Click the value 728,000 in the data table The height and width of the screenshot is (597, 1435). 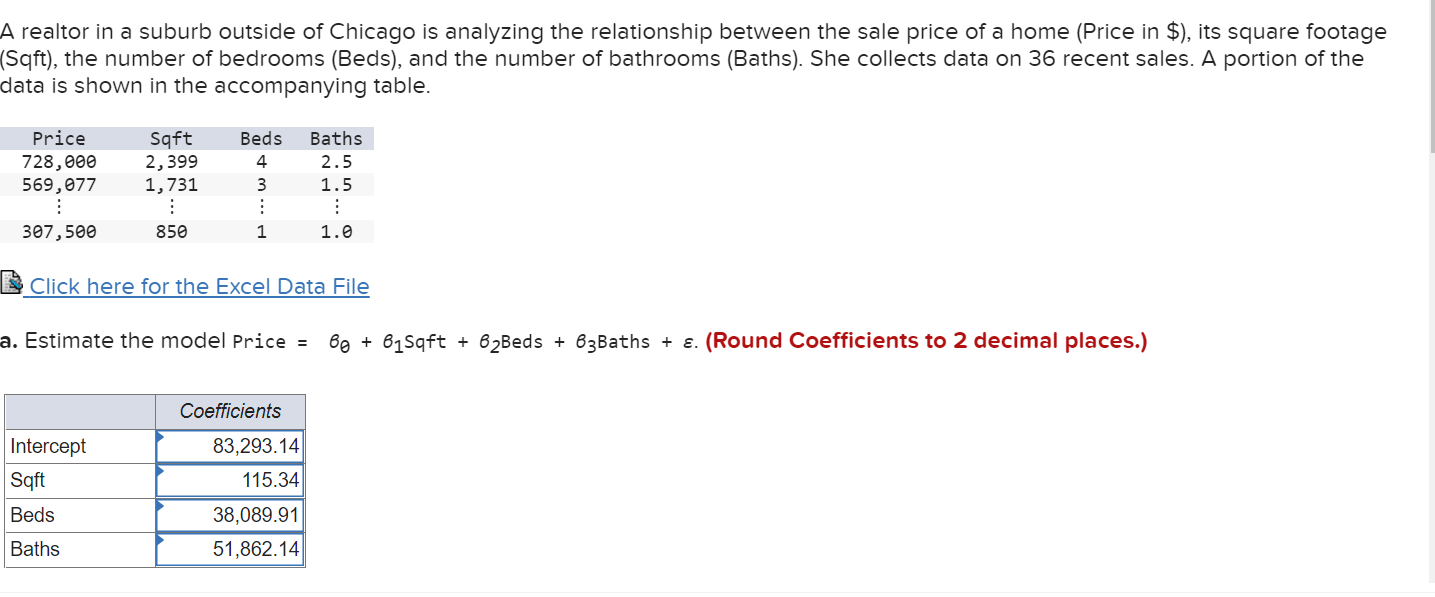(x=59, y=161)
